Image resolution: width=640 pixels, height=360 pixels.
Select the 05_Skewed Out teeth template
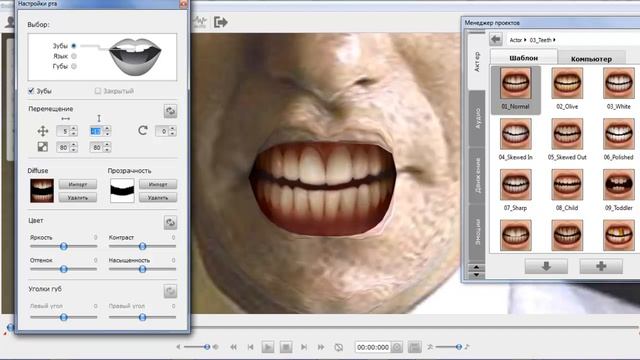point(567,139)
